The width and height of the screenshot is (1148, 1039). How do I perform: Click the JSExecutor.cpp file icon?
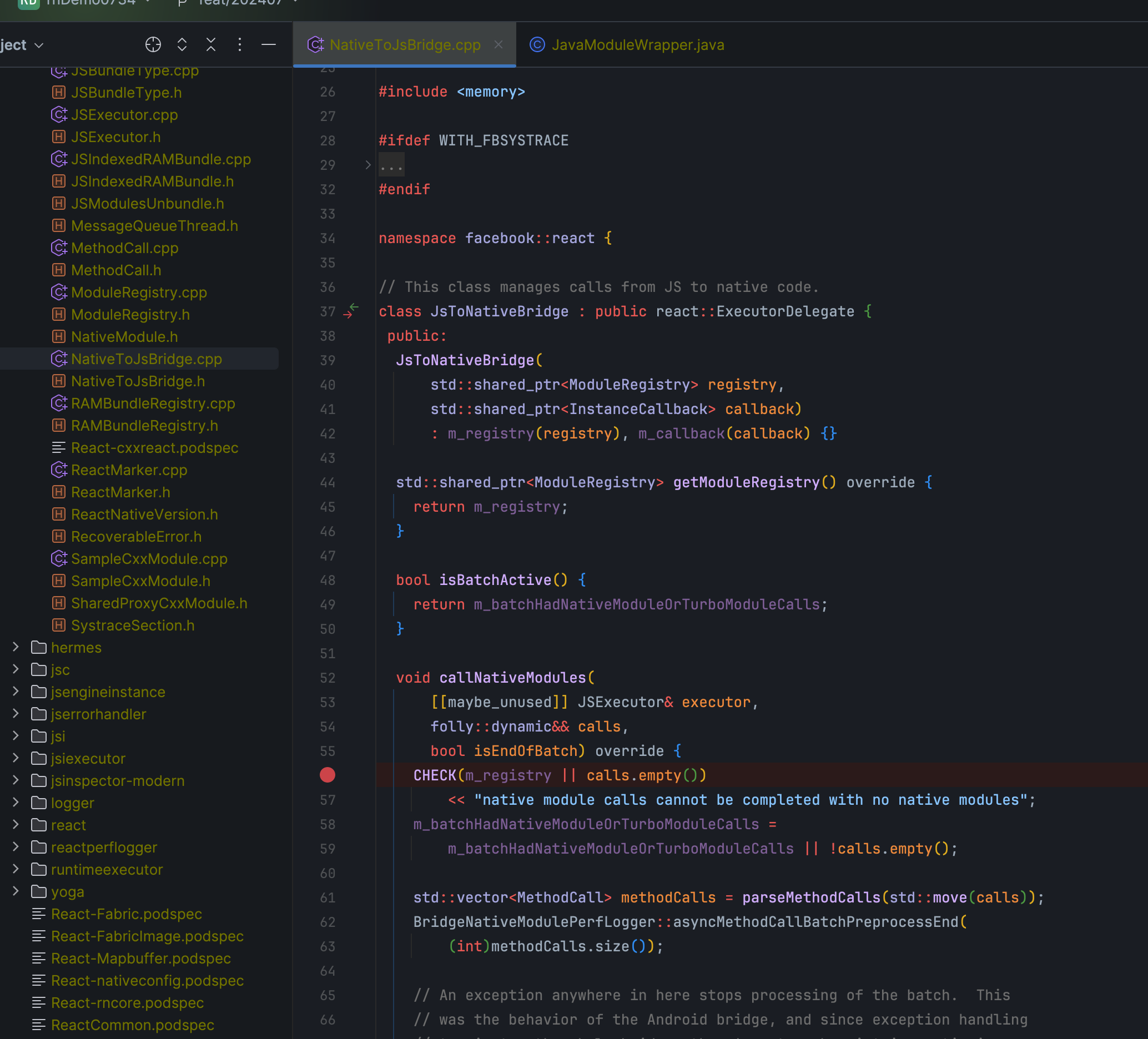pos(59,114)
